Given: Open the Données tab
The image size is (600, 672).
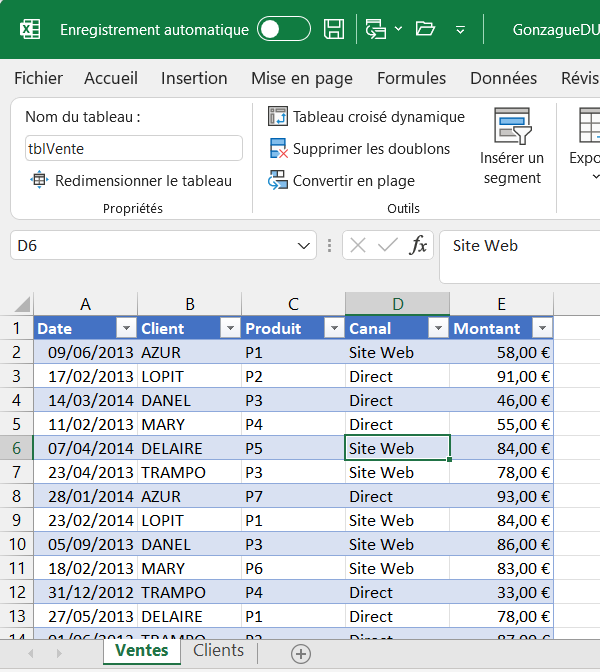Looking at the screenshot, I should coord(504,78).
